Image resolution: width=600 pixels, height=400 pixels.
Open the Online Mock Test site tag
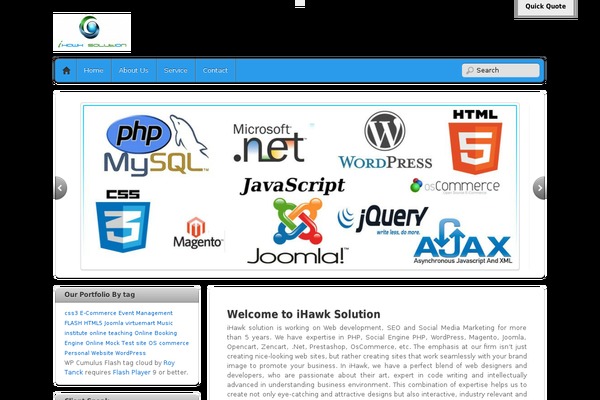(x=116, y=343)
